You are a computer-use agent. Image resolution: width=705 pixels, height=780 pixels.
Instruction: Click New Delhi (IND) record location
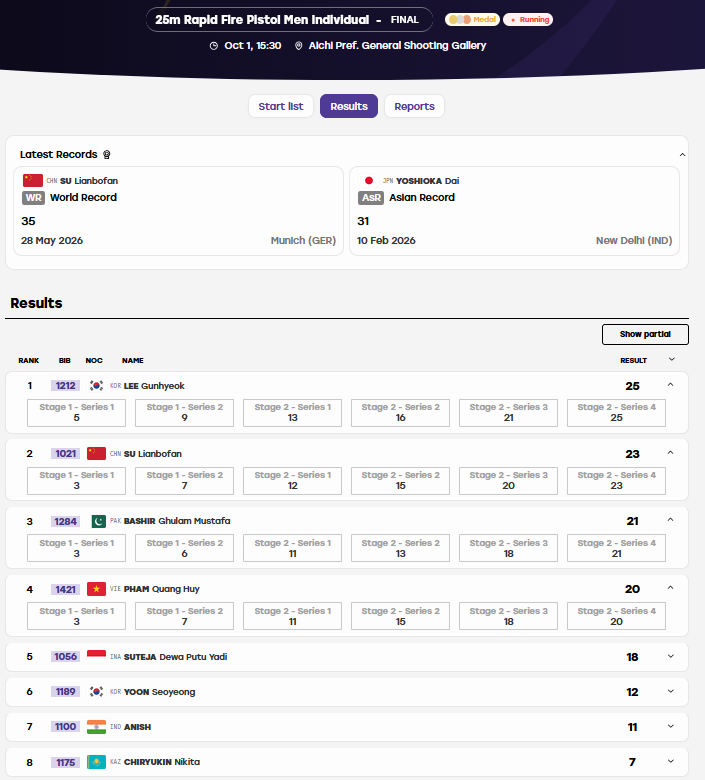pos(634,241)
